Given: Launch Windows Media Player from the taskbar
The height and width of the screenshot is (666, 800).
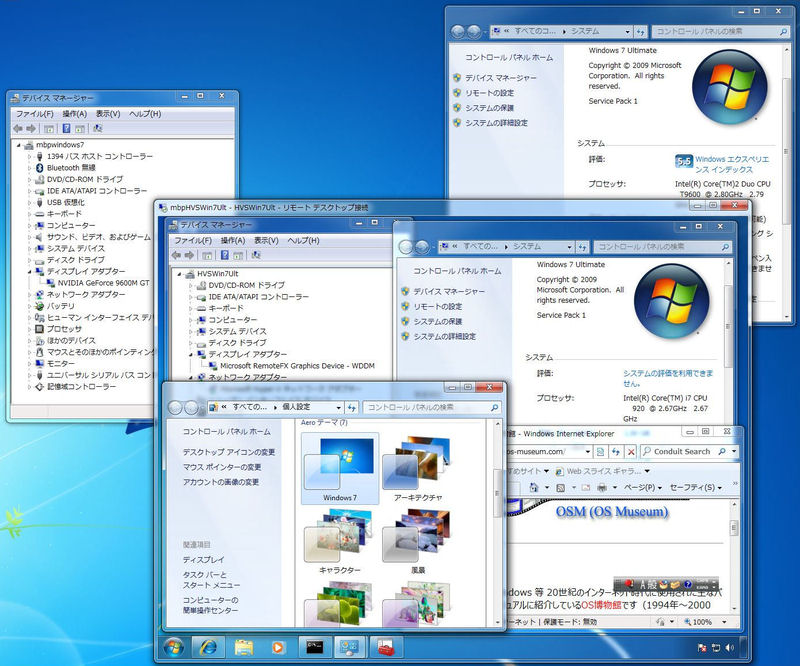Looking at the screenshot, I should click(278, 648).
